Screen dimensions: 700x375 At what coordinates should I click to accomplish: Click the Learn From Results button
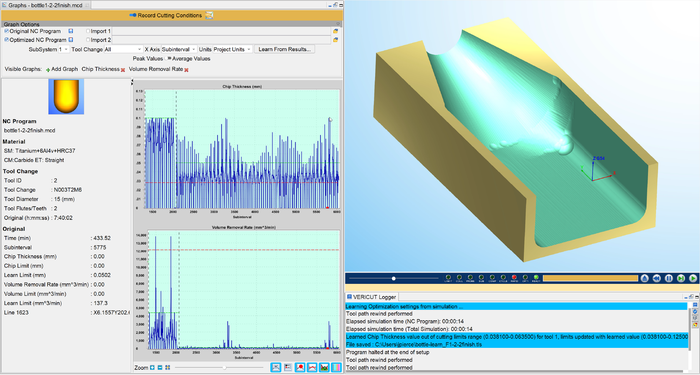[x=284, y=49]
